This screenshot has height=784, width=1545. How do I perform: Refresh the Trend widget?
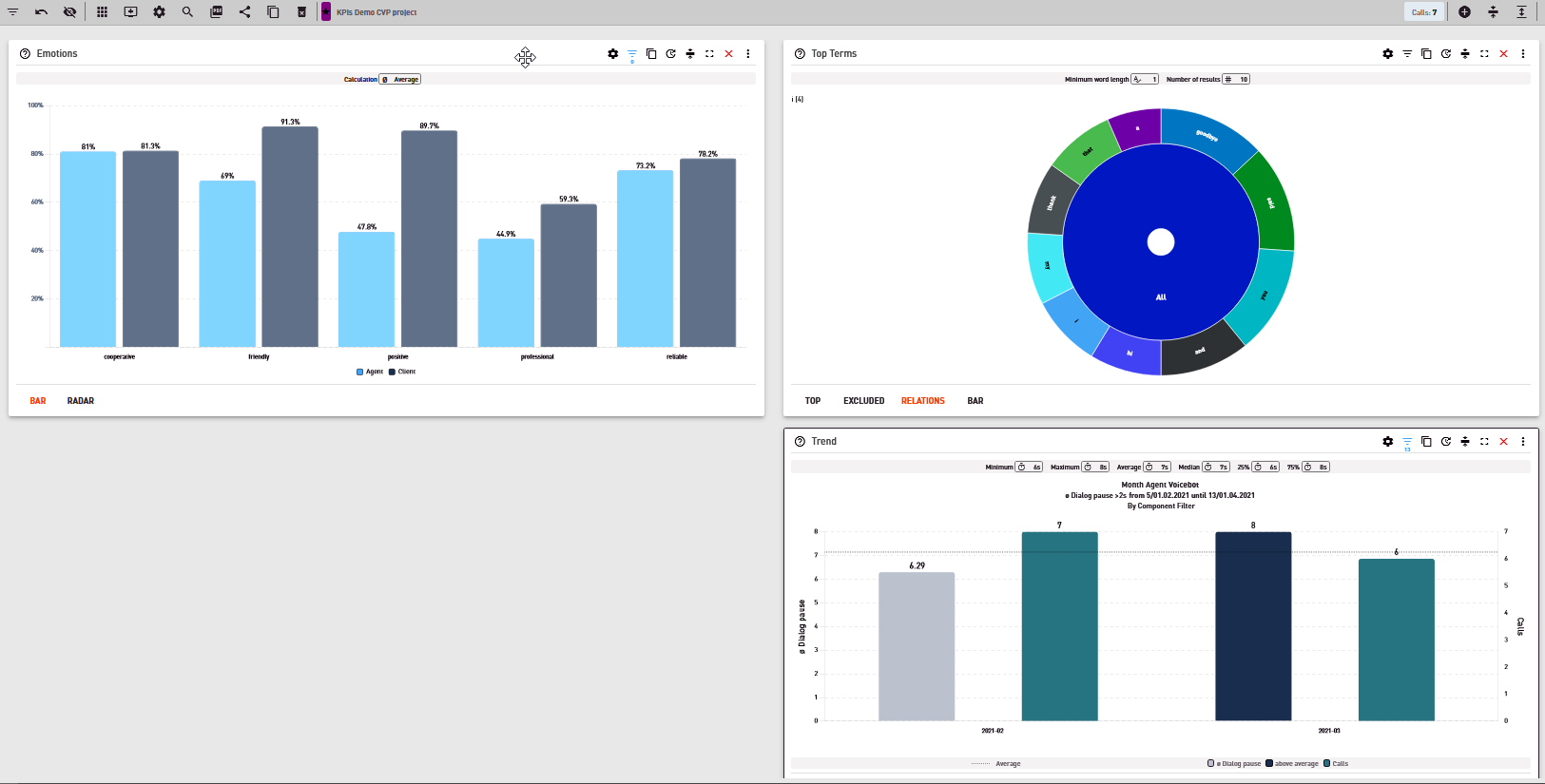coord(1445,442)
